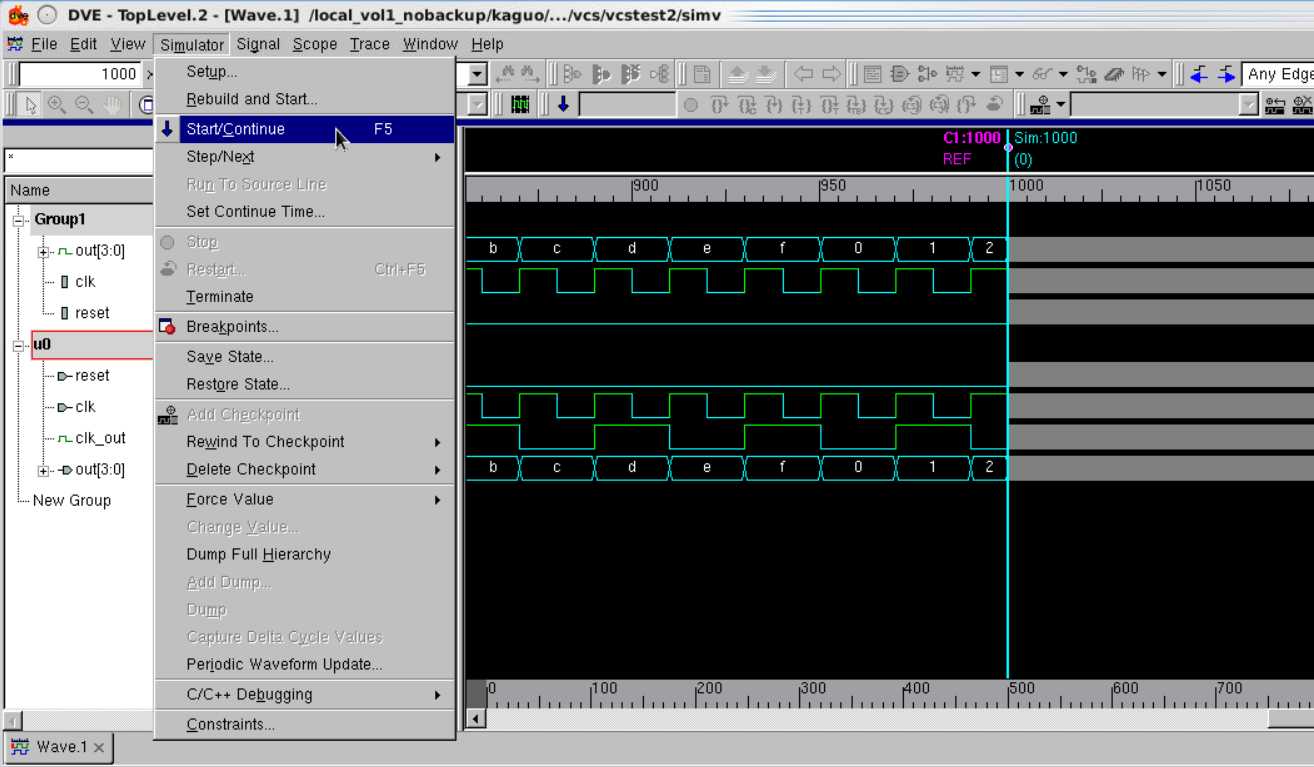Click the Wave.1 tab at bottom

click(58, 747)
